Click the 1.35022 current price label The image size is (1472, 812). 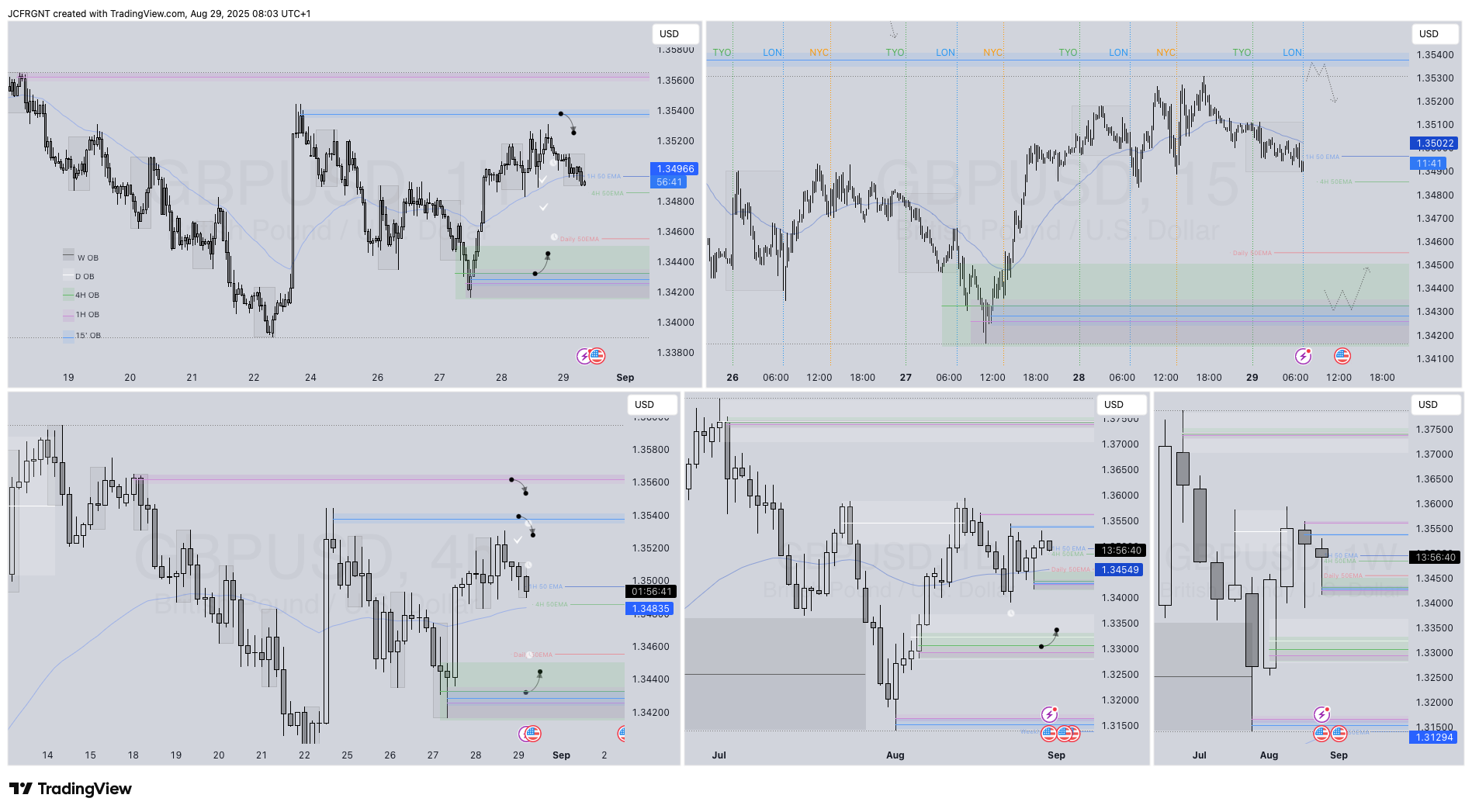point(1435,143)
